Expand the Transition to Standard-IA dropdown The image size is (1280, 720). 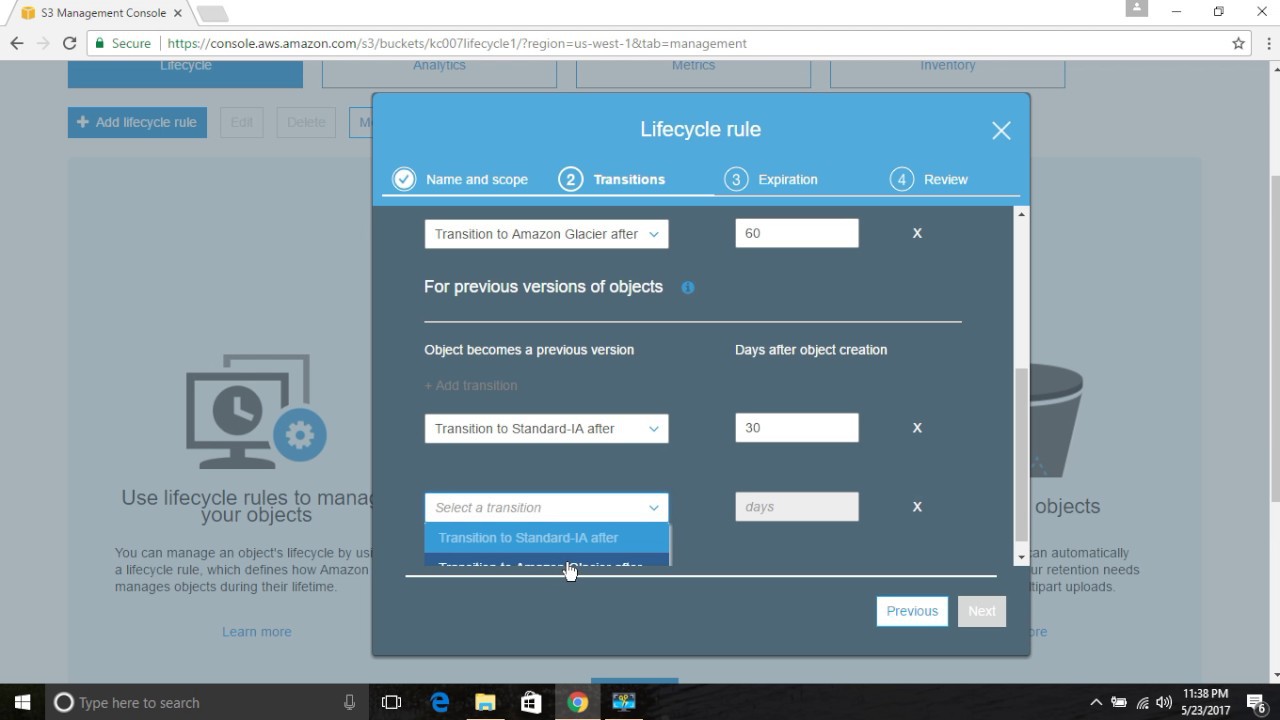pyautogui.click(x=546, y=429)
